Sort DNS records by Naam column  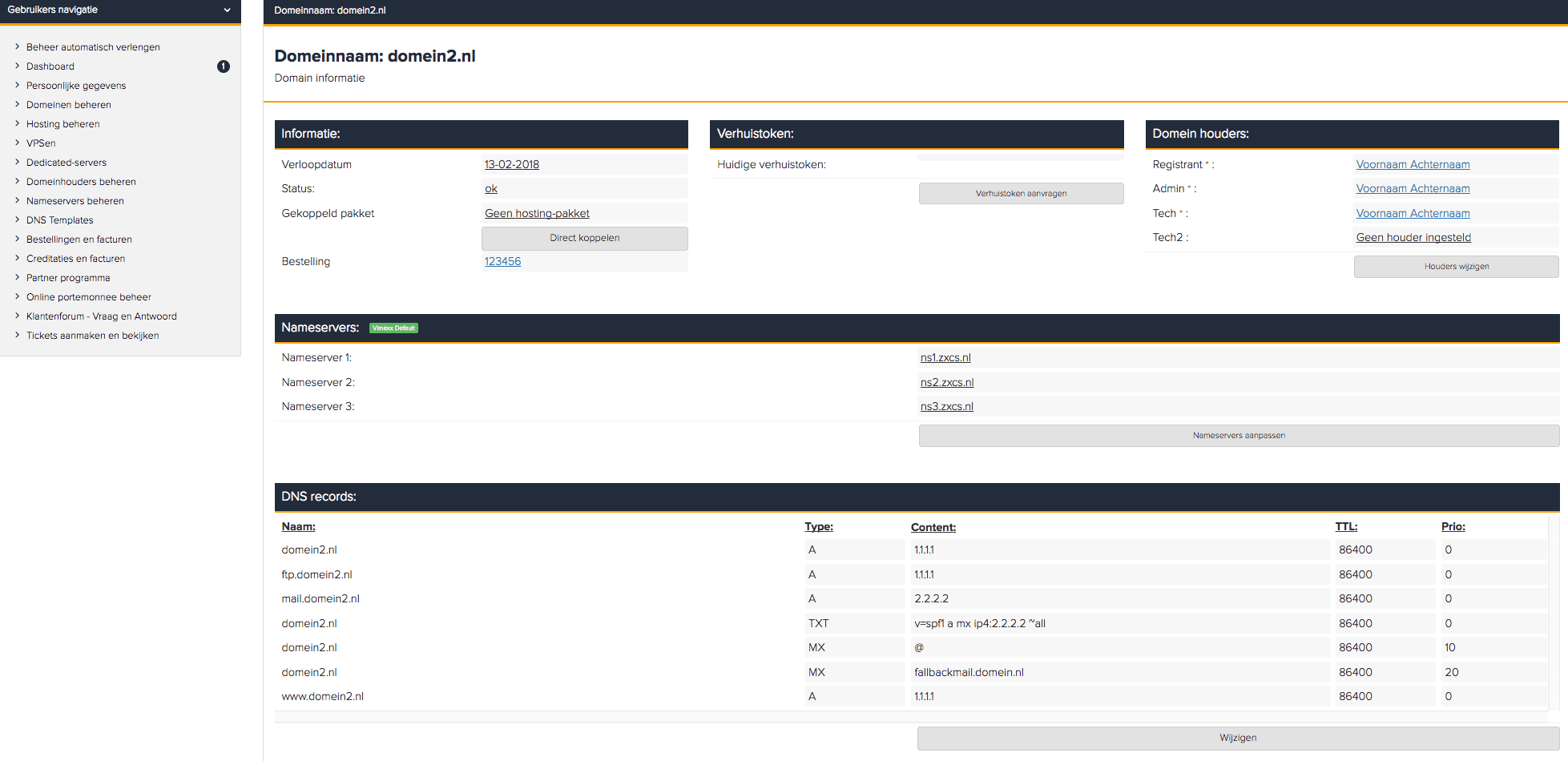(x=298, y=527)
